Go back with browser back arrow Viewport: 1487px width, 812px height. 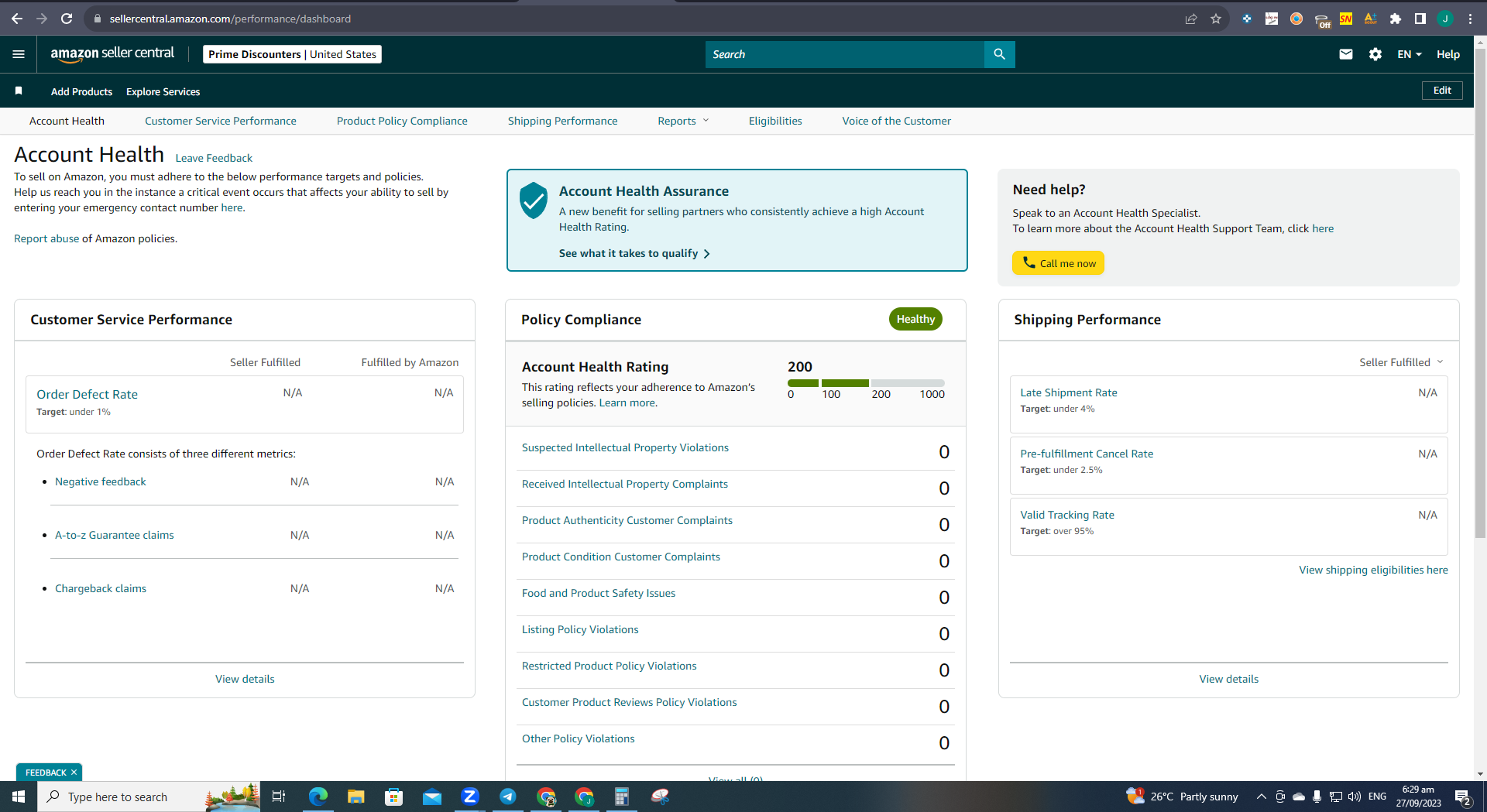pos(17,19)
